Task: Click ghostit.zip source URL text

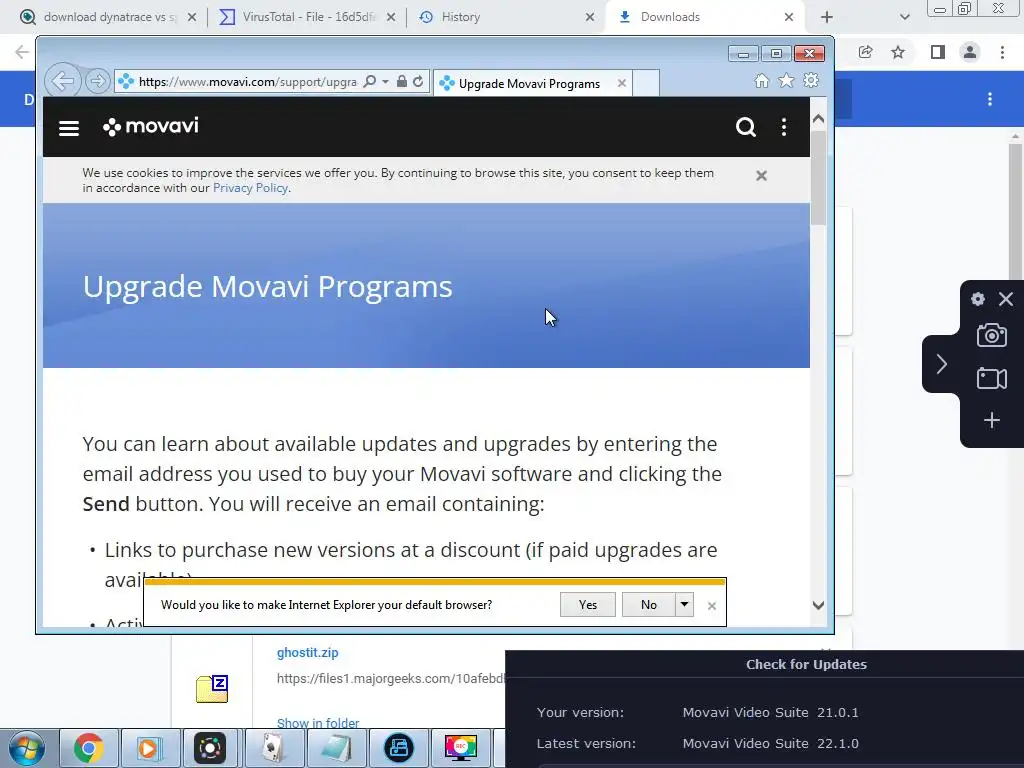Action: (x=391, y=679)
